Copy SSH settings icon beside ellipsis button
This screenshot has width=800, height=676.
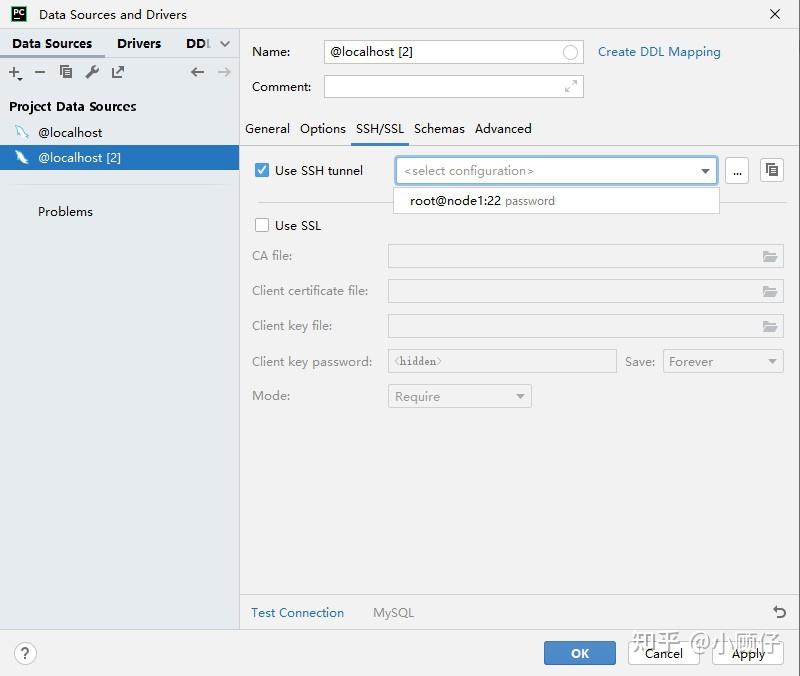point(771,170)
